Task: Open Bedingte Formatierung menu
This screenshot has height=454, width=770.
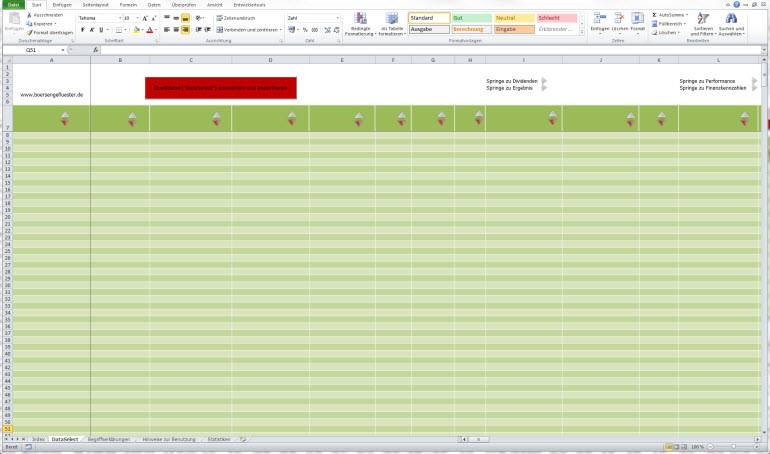Action: (x=360, y=24)
